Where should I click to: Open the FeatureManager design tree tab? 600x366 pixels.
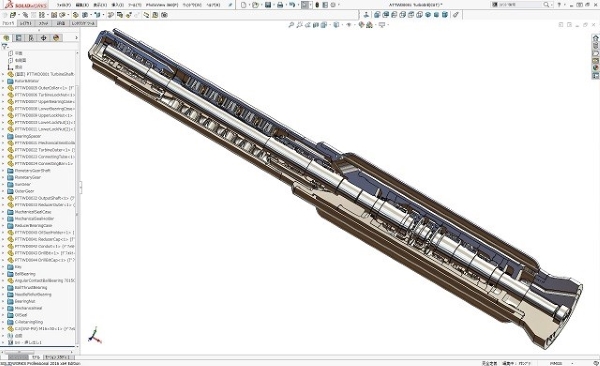6,38
